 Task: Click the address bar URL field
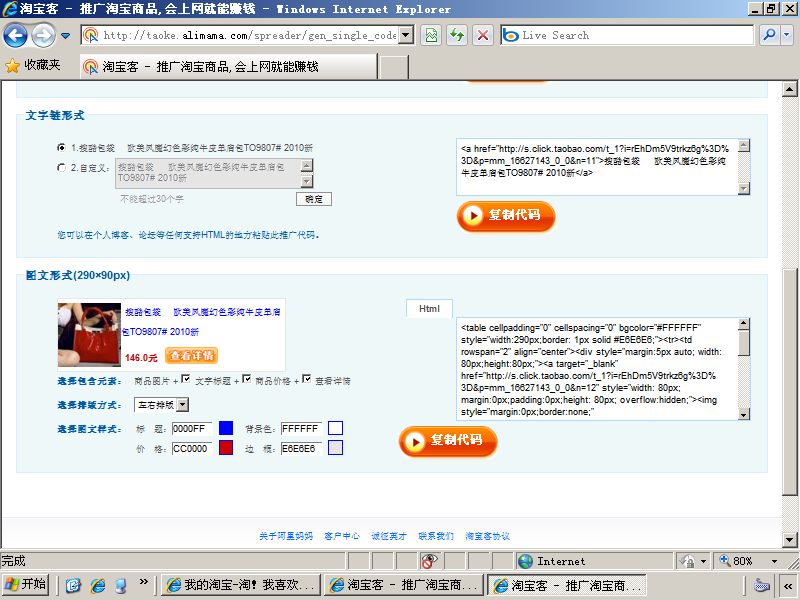click(x=240, y=35)
